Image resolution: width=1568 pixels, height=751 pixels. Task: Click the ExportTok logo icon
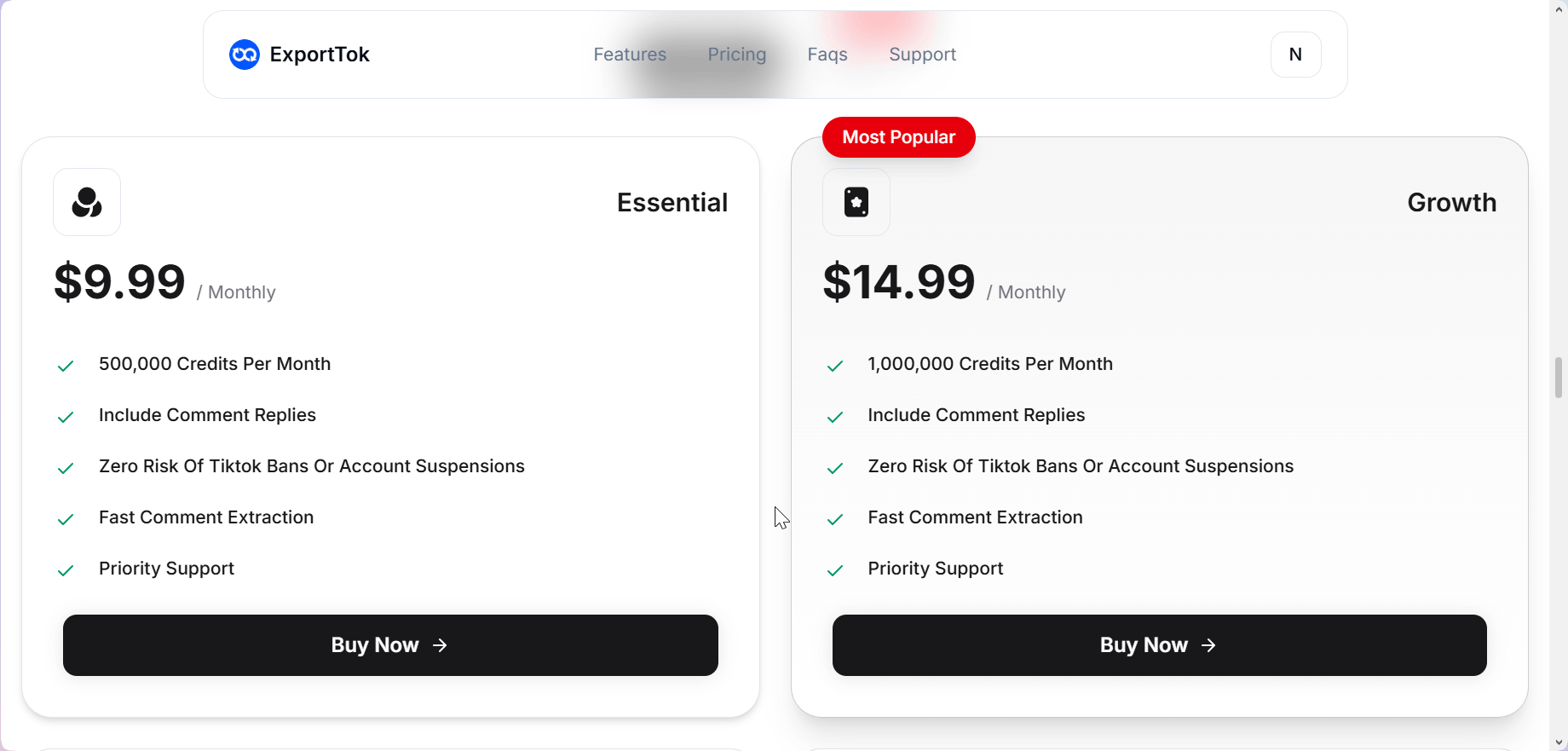tap(244, 54)
